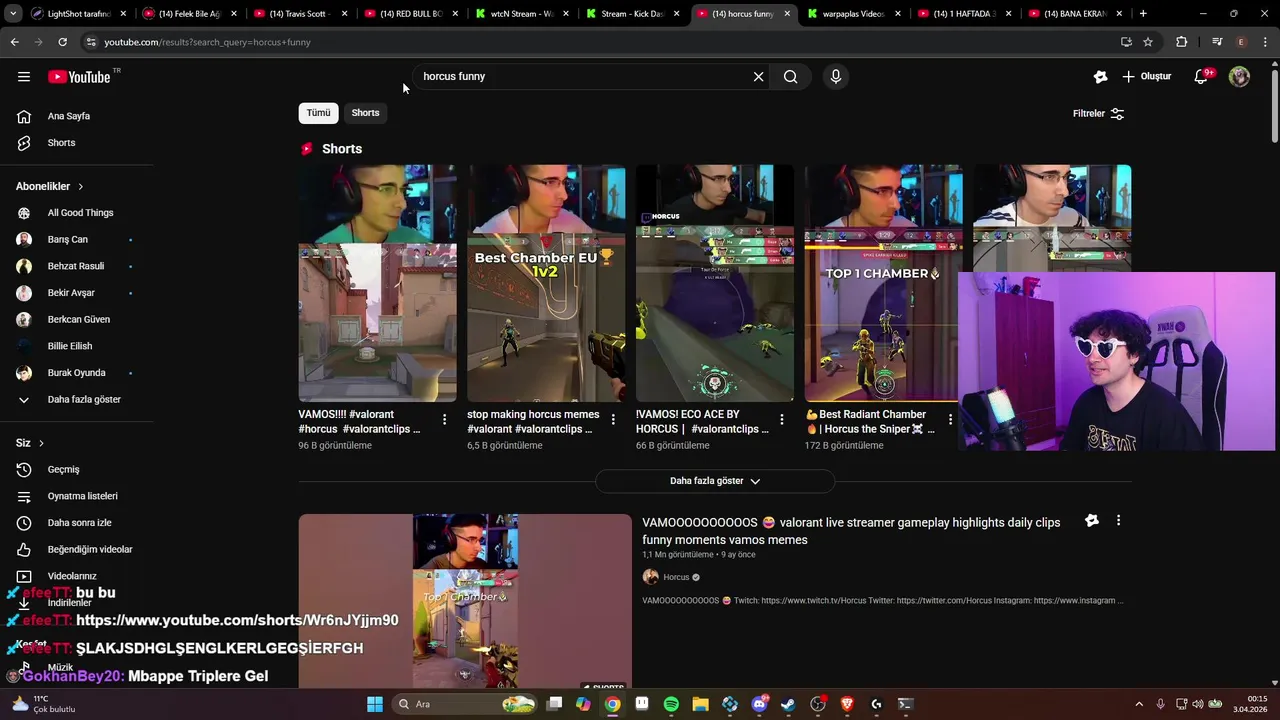The image size is (1280, 720).
Task: Open the browser extensions puzzle icon
Action: click(1182, 42)
